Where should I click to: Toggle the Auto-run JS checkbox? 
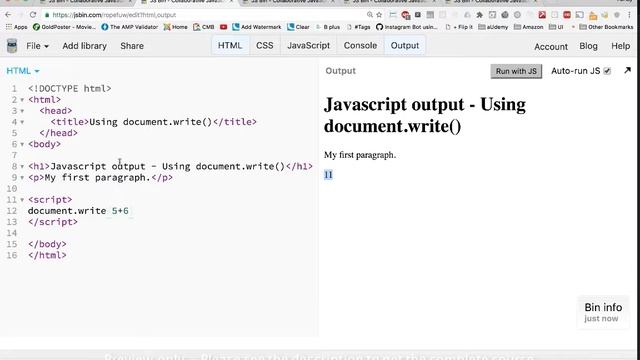point(607,71)
